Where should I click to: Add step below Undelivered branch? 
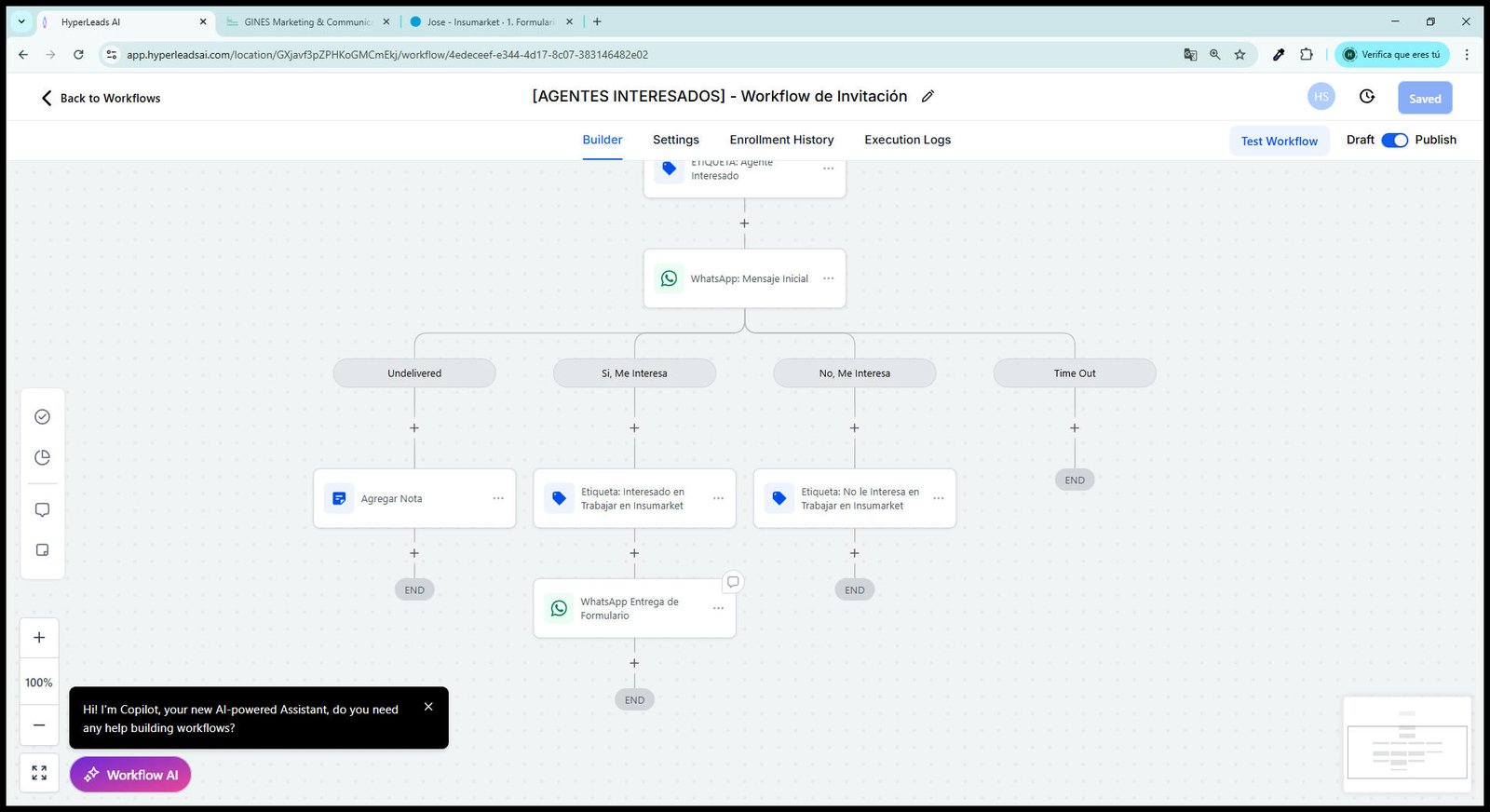tap(414, 428)
